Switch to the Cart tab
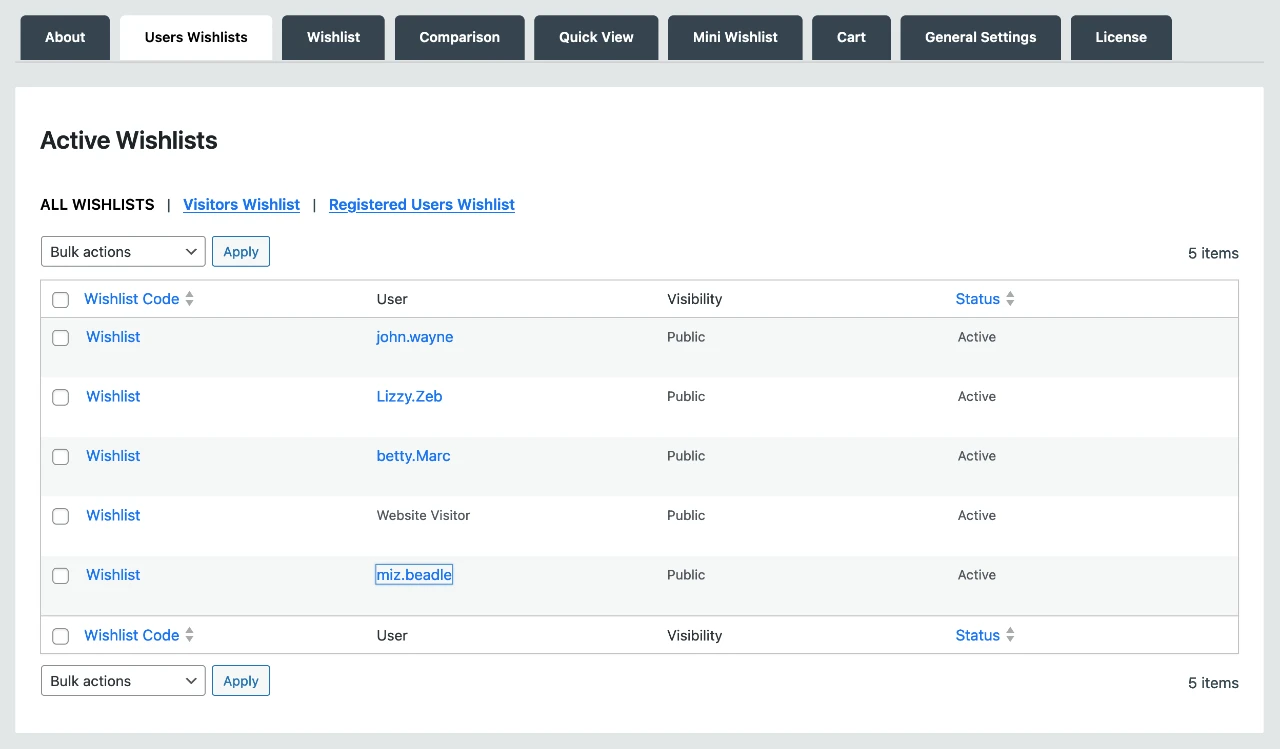1280x749 pixels. click(851, 37)
